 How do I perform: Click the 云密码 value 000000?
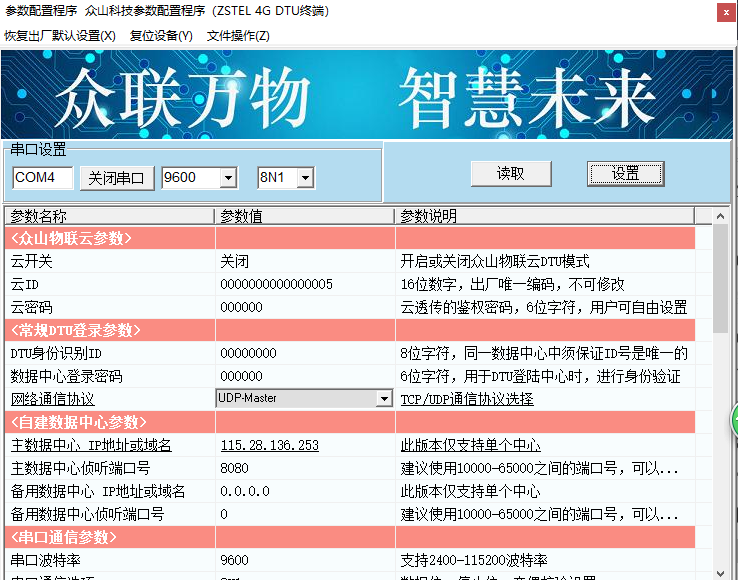241,307
